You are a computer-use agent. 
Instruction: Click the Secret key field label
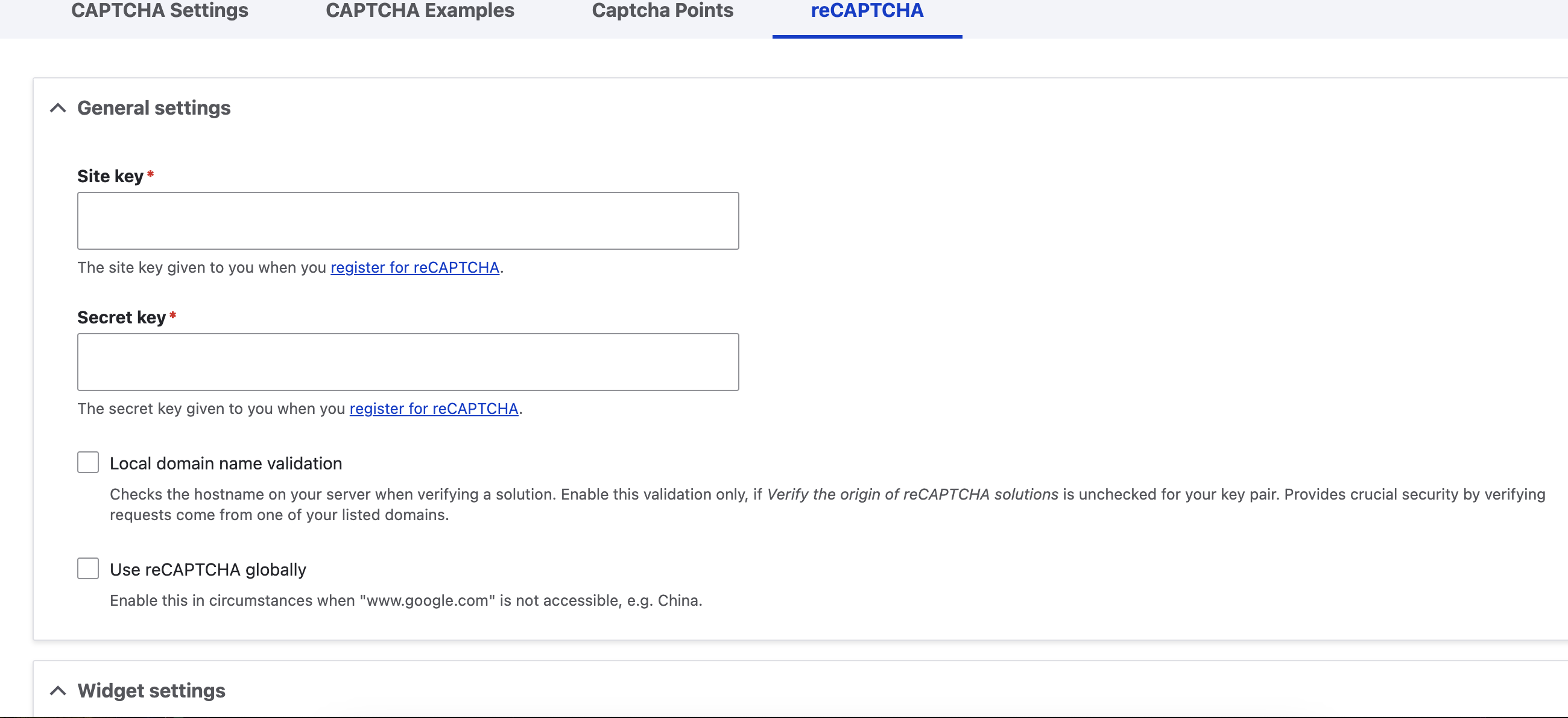click(121, 317)
